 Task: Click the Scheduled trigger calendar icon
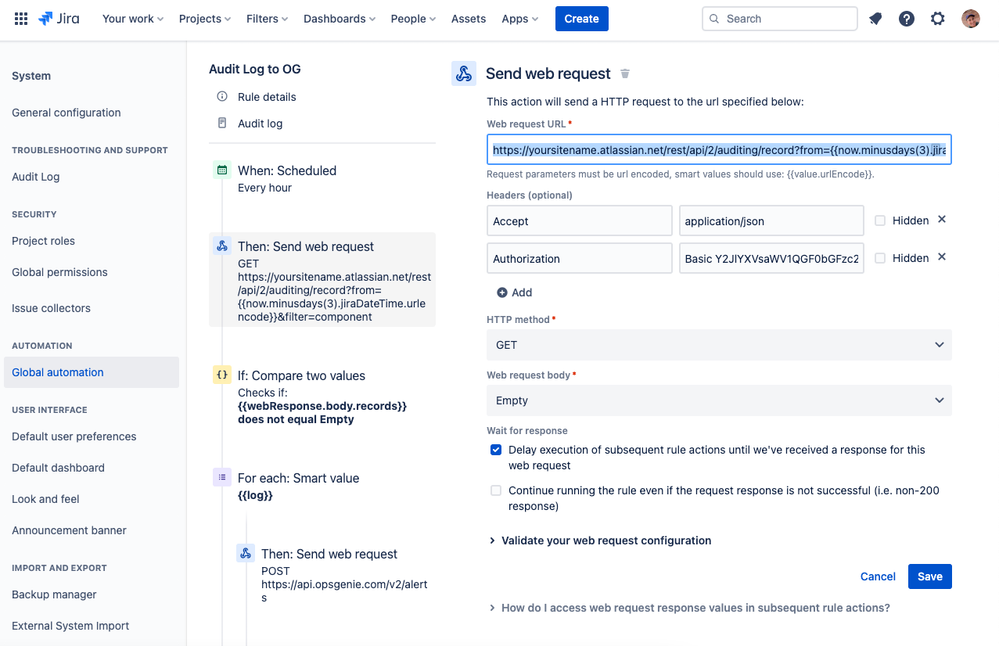(x=222, y=170)
